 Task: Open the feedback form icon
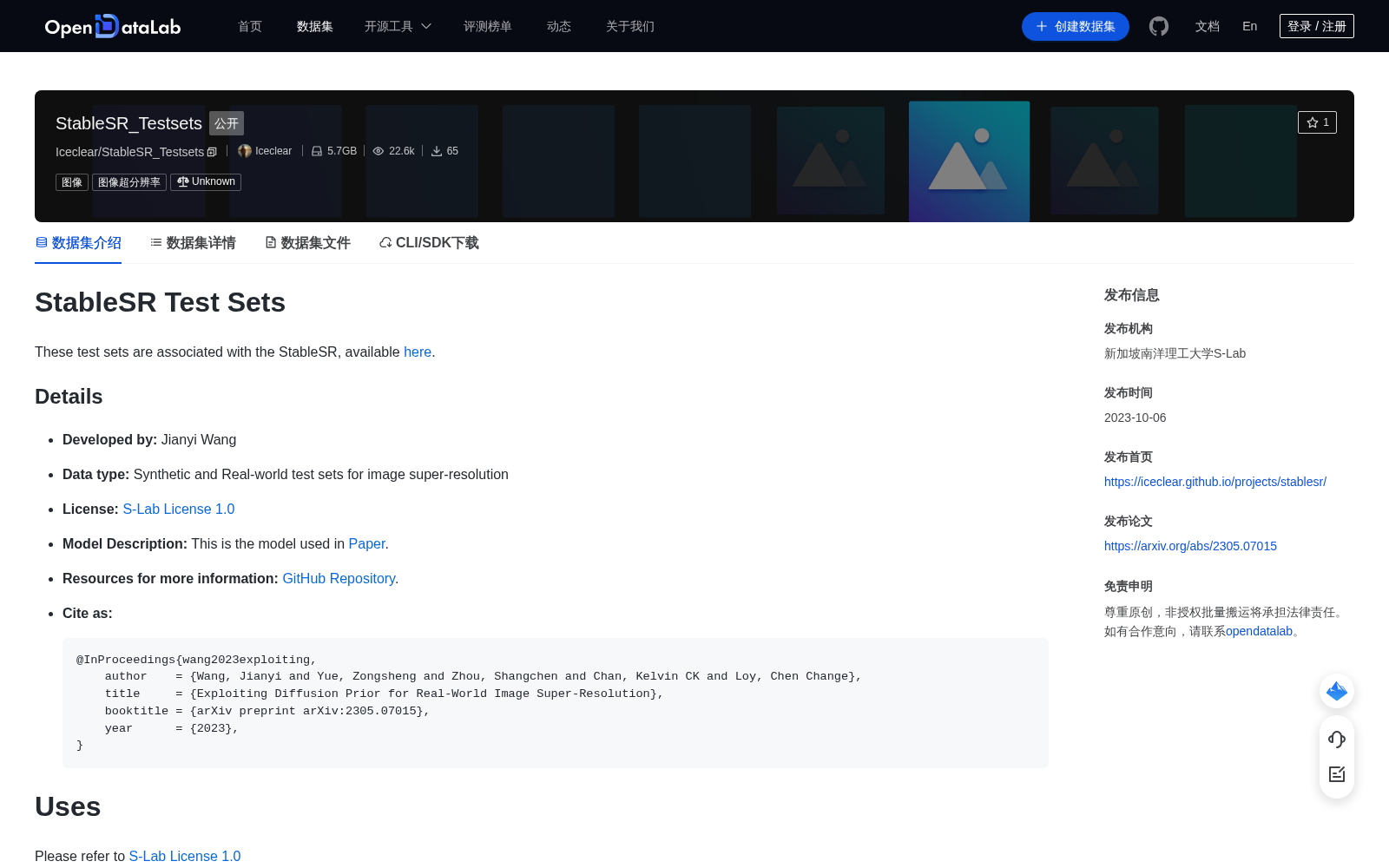click(x=1337, y=774)
